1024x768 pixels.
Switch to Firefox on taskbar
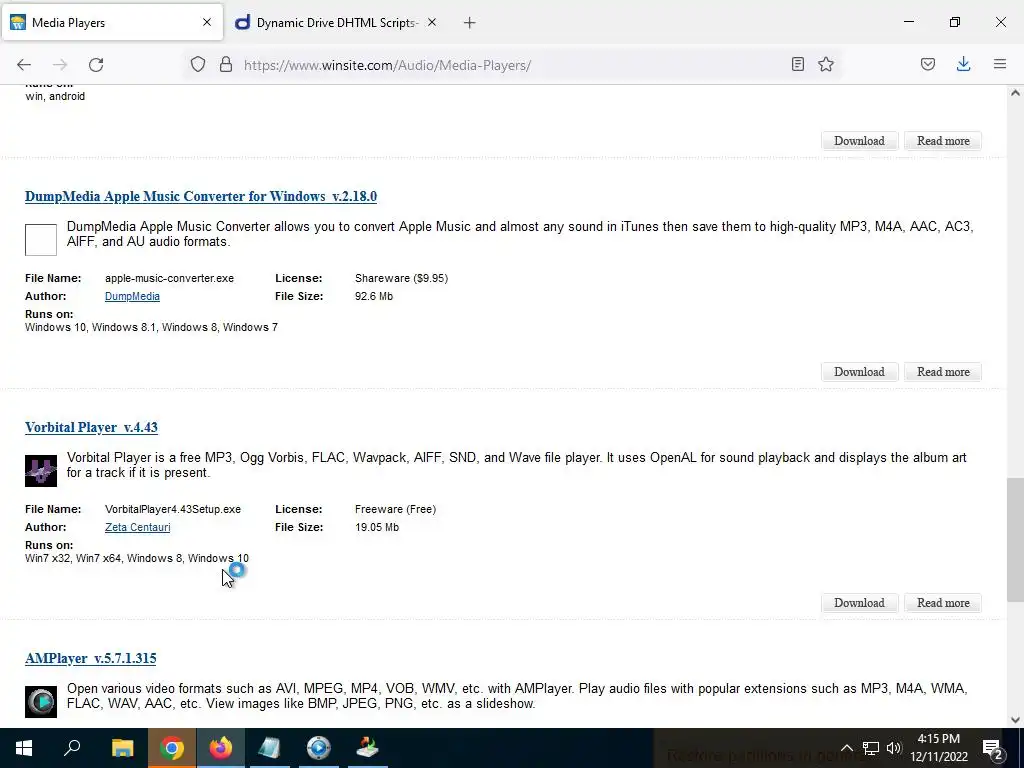coord(220,748)
